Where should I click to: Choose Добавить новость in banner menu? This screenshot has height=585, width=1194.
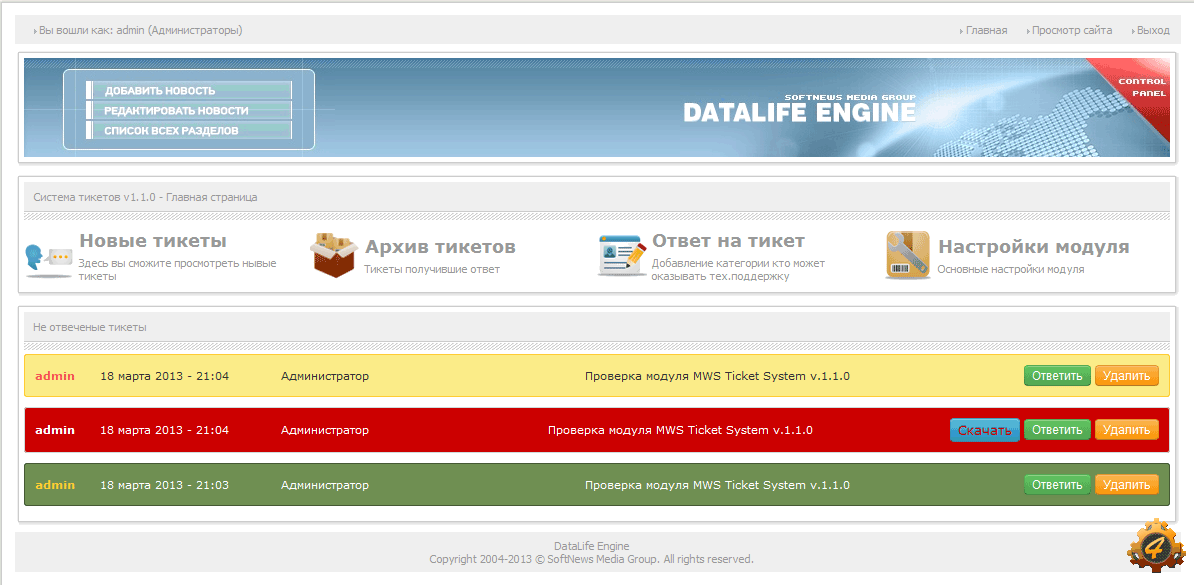coord(189,91)
